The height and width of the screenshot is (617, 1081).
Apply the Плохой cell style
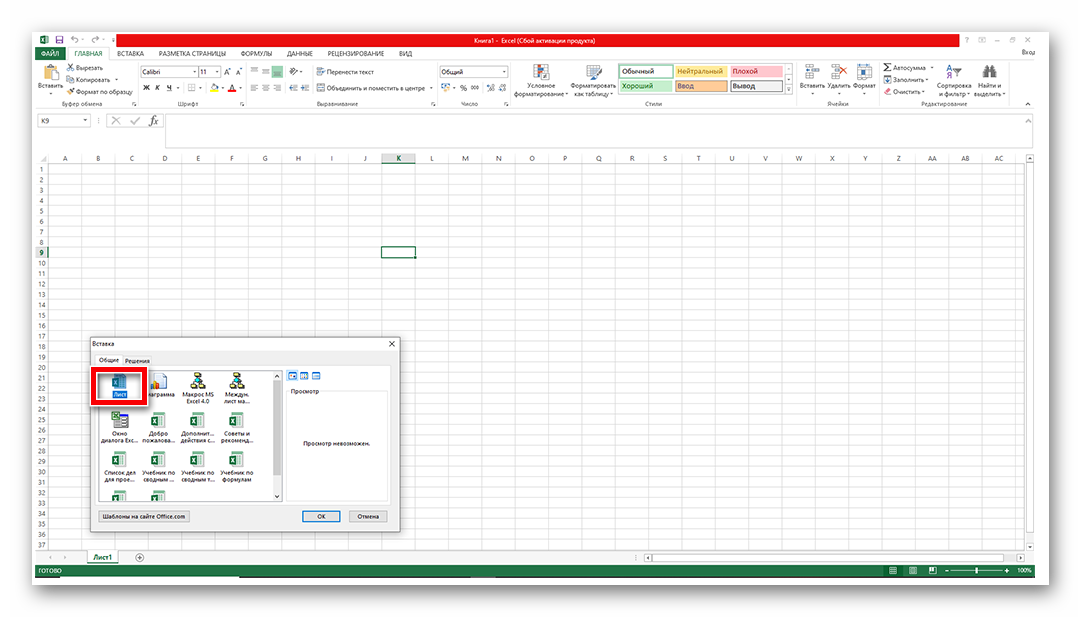pos(756,71)
